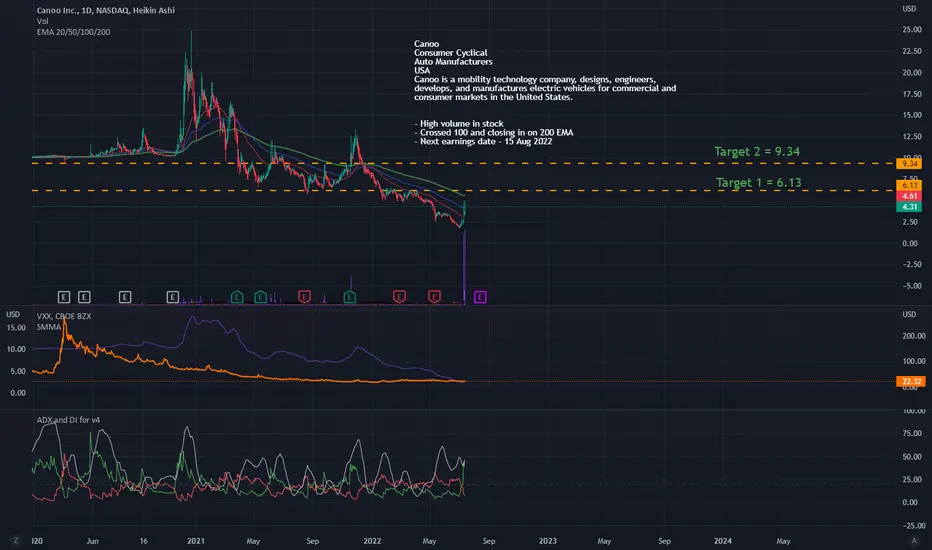Screen dimensions: 932x550
Task: Click the leftmost white earnings E marker
Action: tap(64, 297)
